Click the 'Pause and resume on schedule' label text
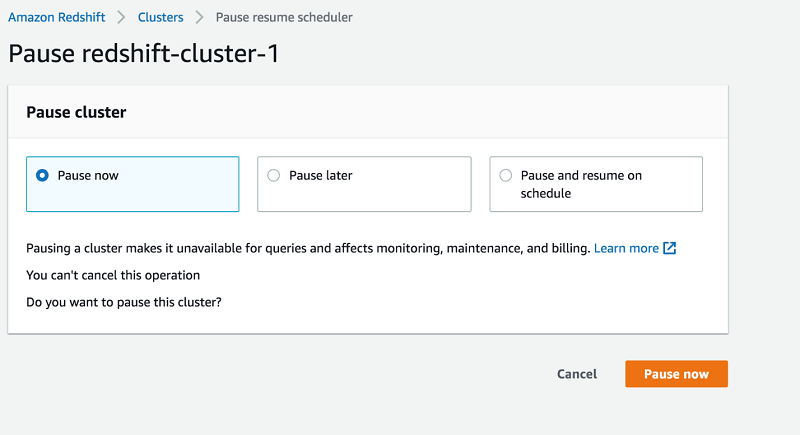Image resolution: width=800 pixels, height=435 pixels. coord(581,184)
